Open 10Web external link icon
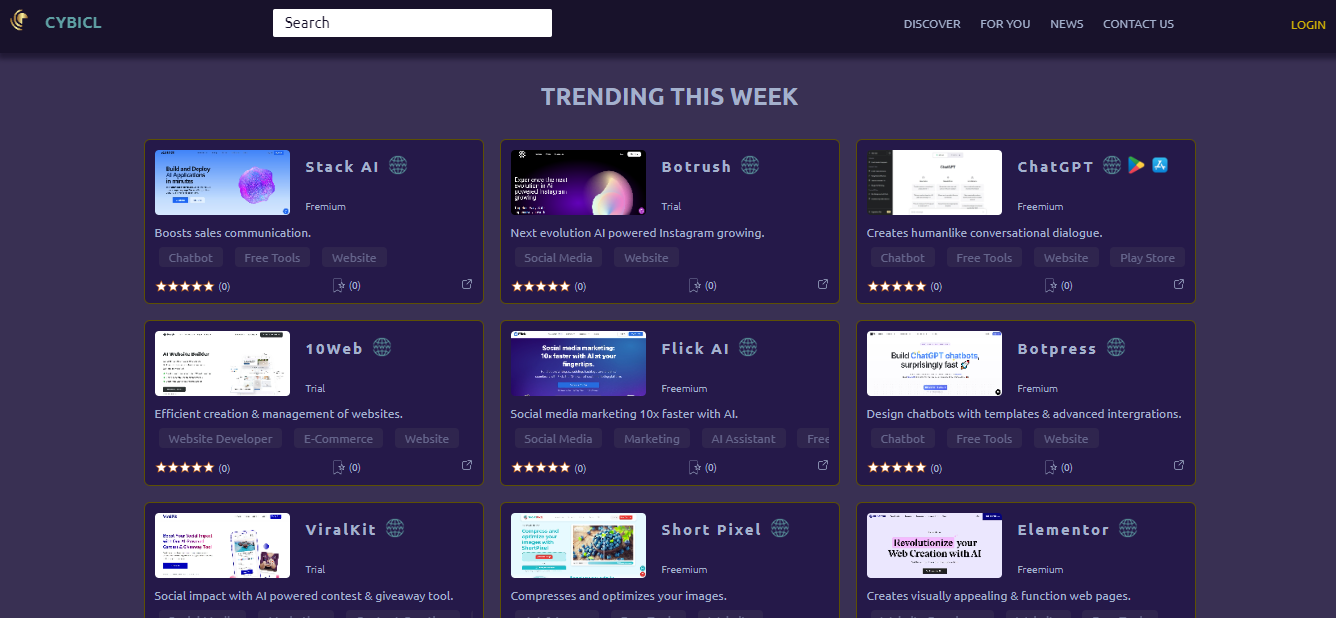This screenshot has width=1336, height=618. [x=467, y=465]
